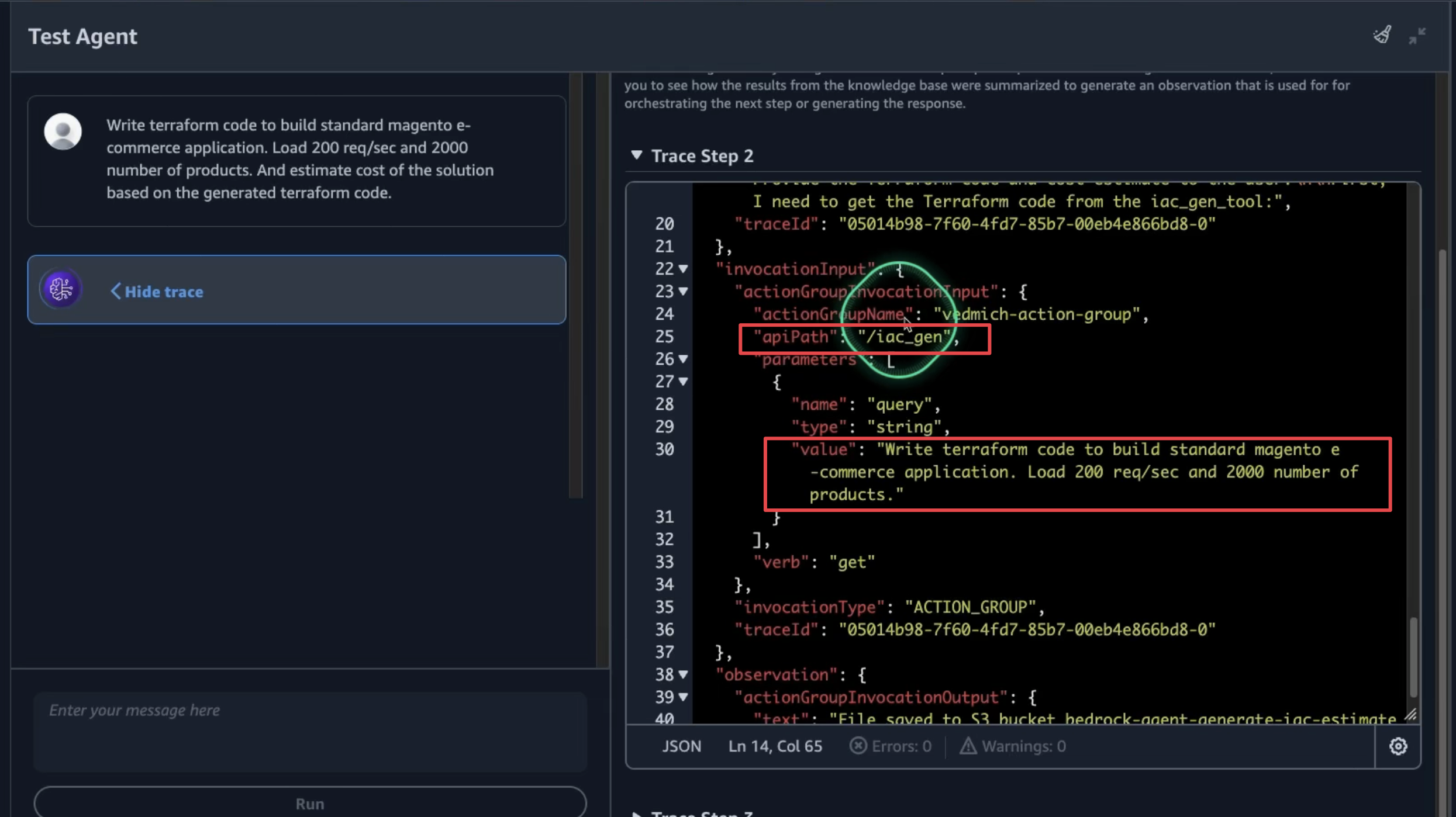The height and width of the screenshot is (817, 1456).
Task: Click the broom clear-chat icon
Action: [1382, 35]
